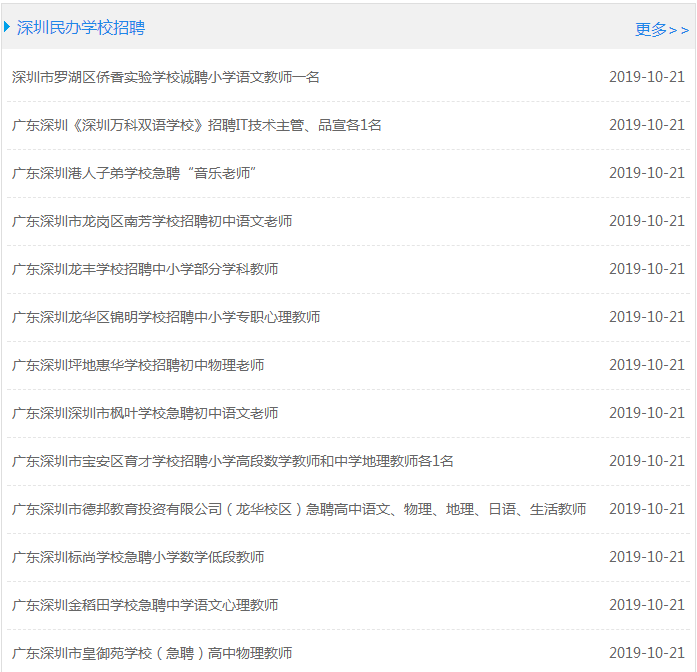697x672 pixels.
Task: Click the date 2019-10-21 in the 金稻田学校 row
Action: click(647, 605)
